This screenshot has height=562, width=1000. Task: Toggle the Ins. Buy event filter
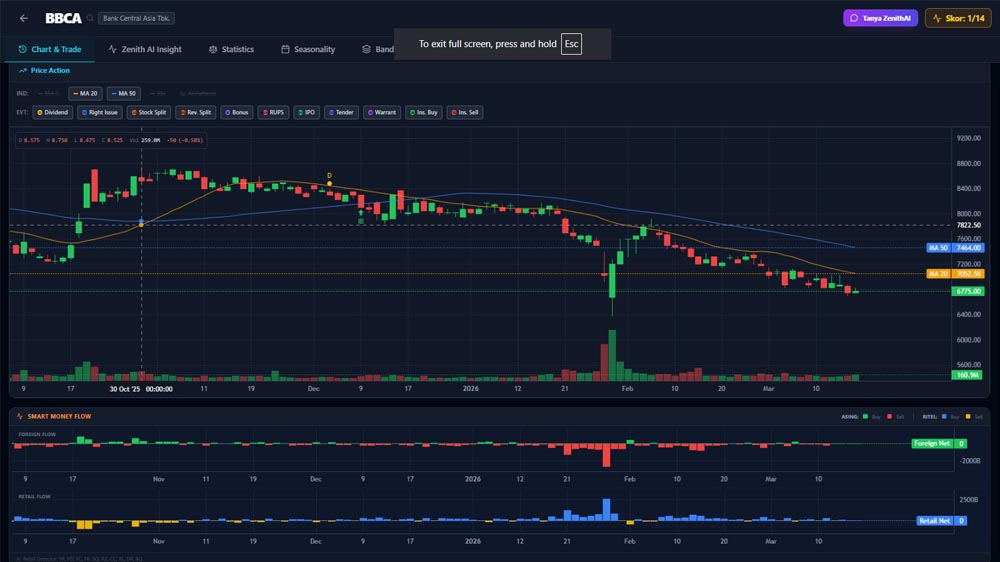[x=423, y=112]
